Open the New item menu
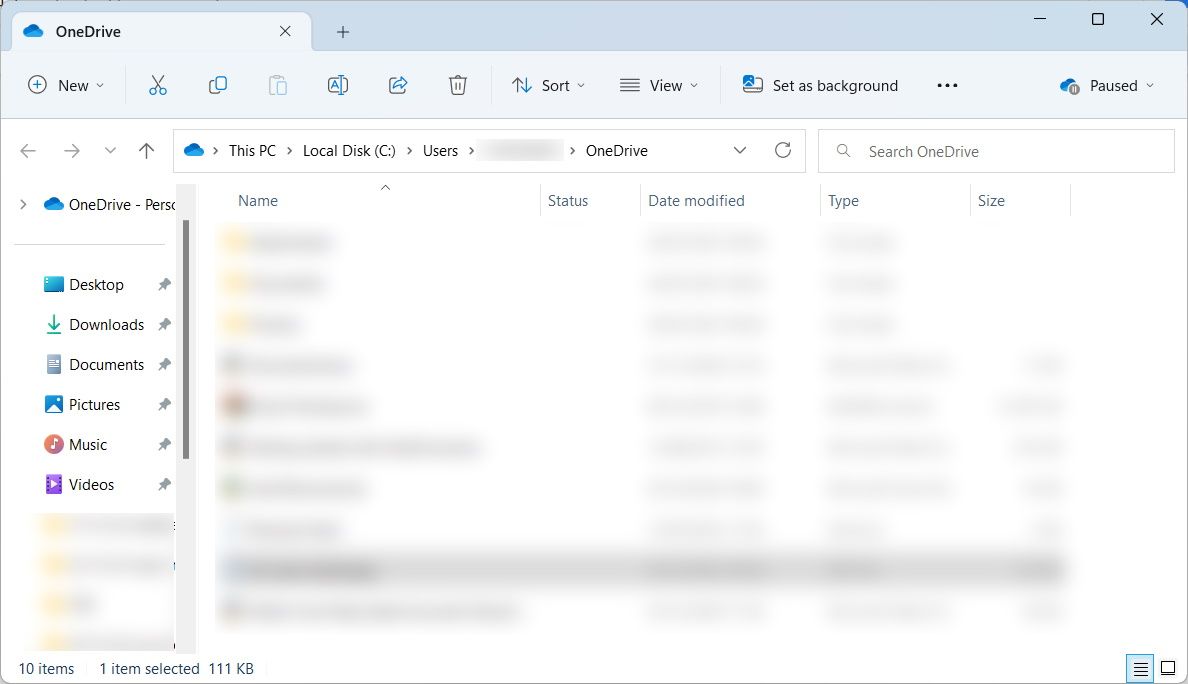This screenshot has width=1188, height=684. (66, 86)
